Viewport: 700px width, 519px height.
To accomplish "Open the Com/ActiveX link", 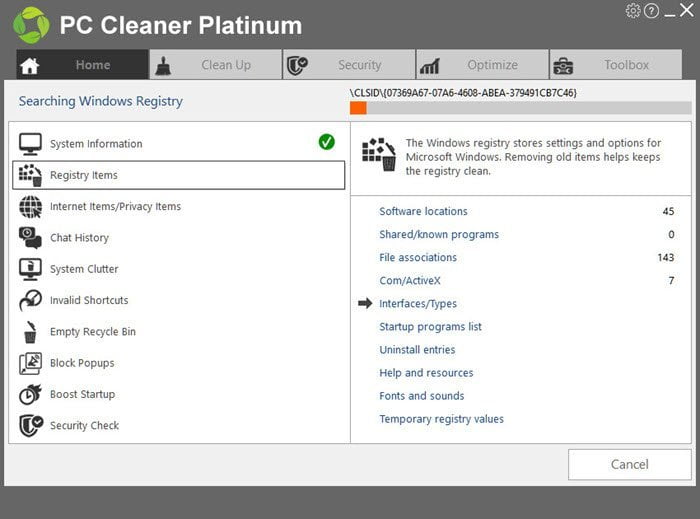I will 410,281.
